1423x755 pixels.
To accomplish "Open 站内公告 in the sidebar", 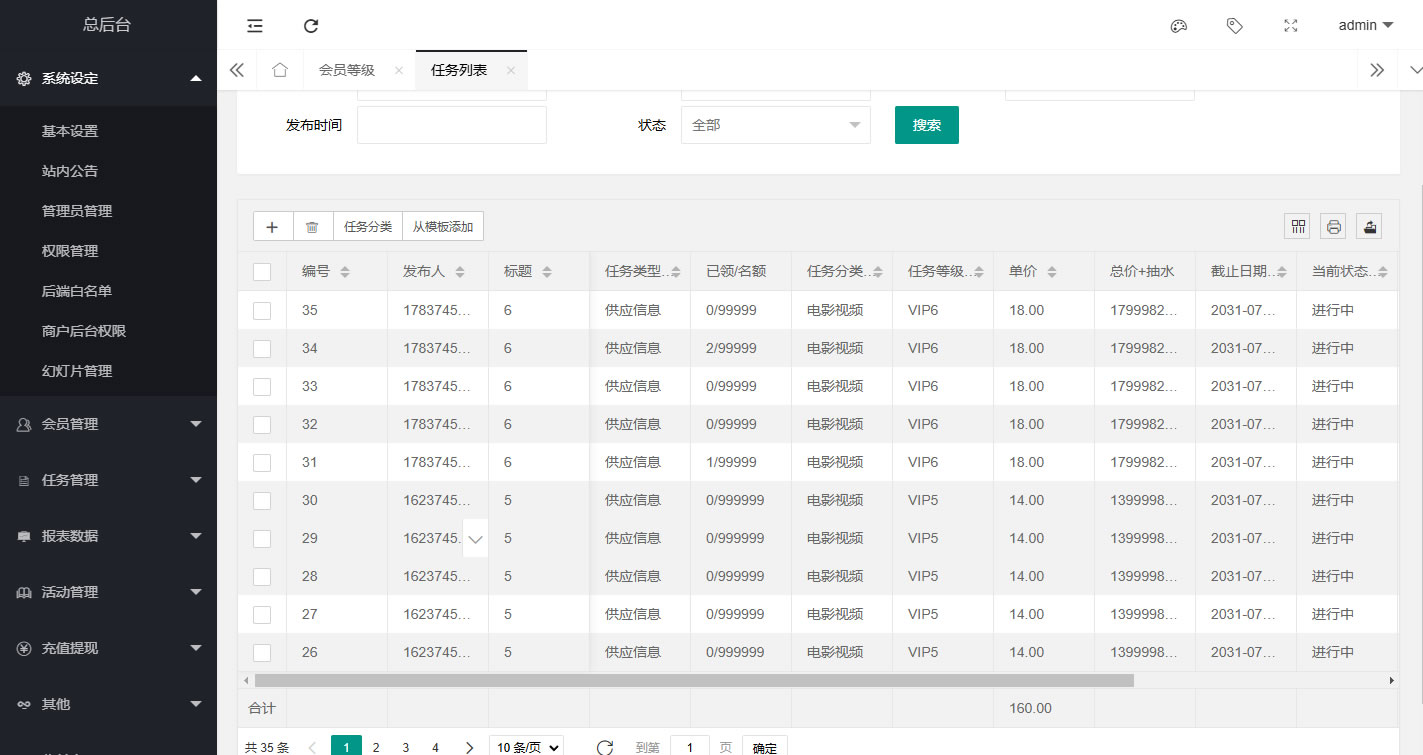I will click(x=70, y=171).
